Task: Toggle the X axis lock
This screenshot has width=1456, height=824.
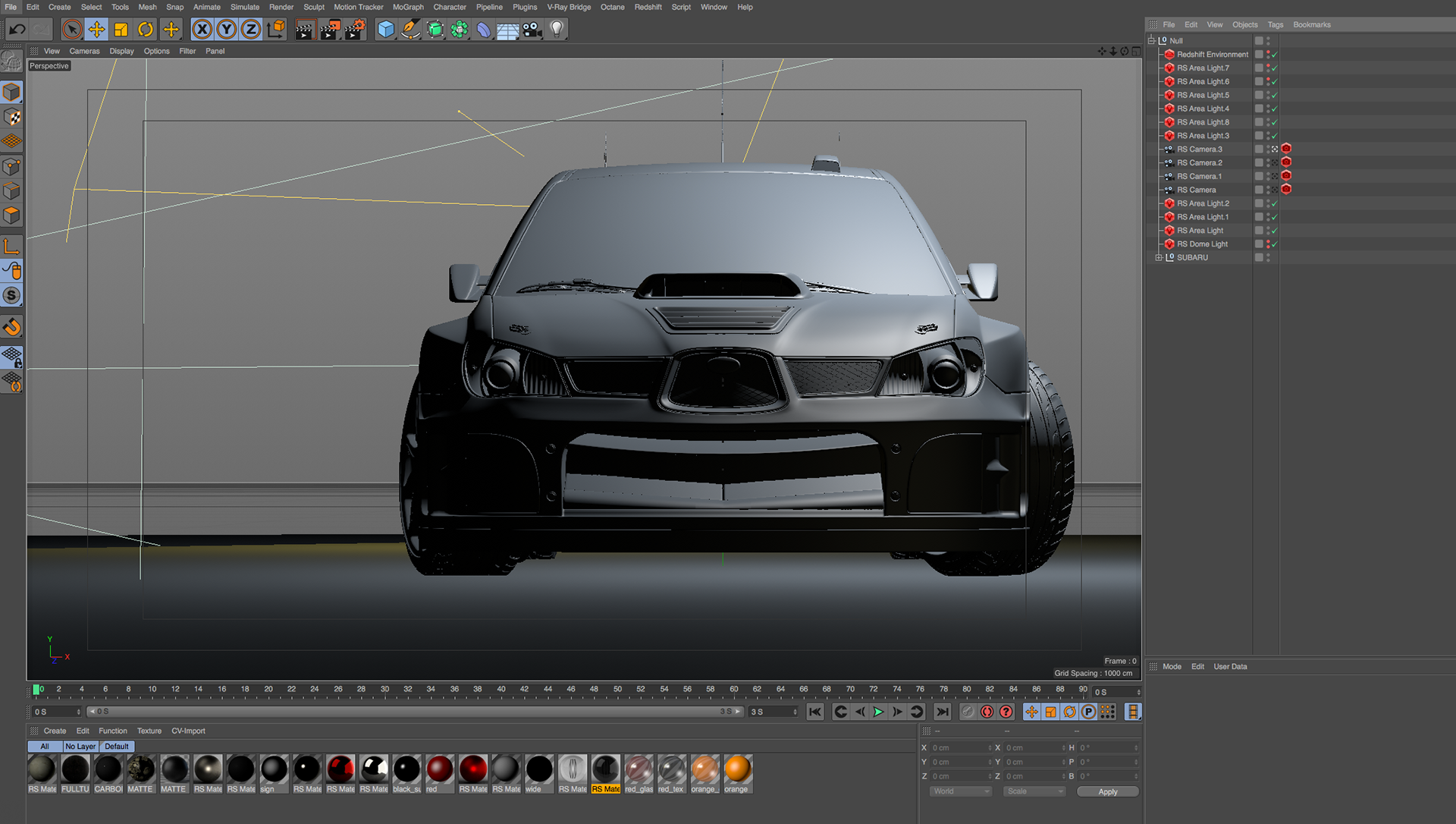Action: pos(202,30)
